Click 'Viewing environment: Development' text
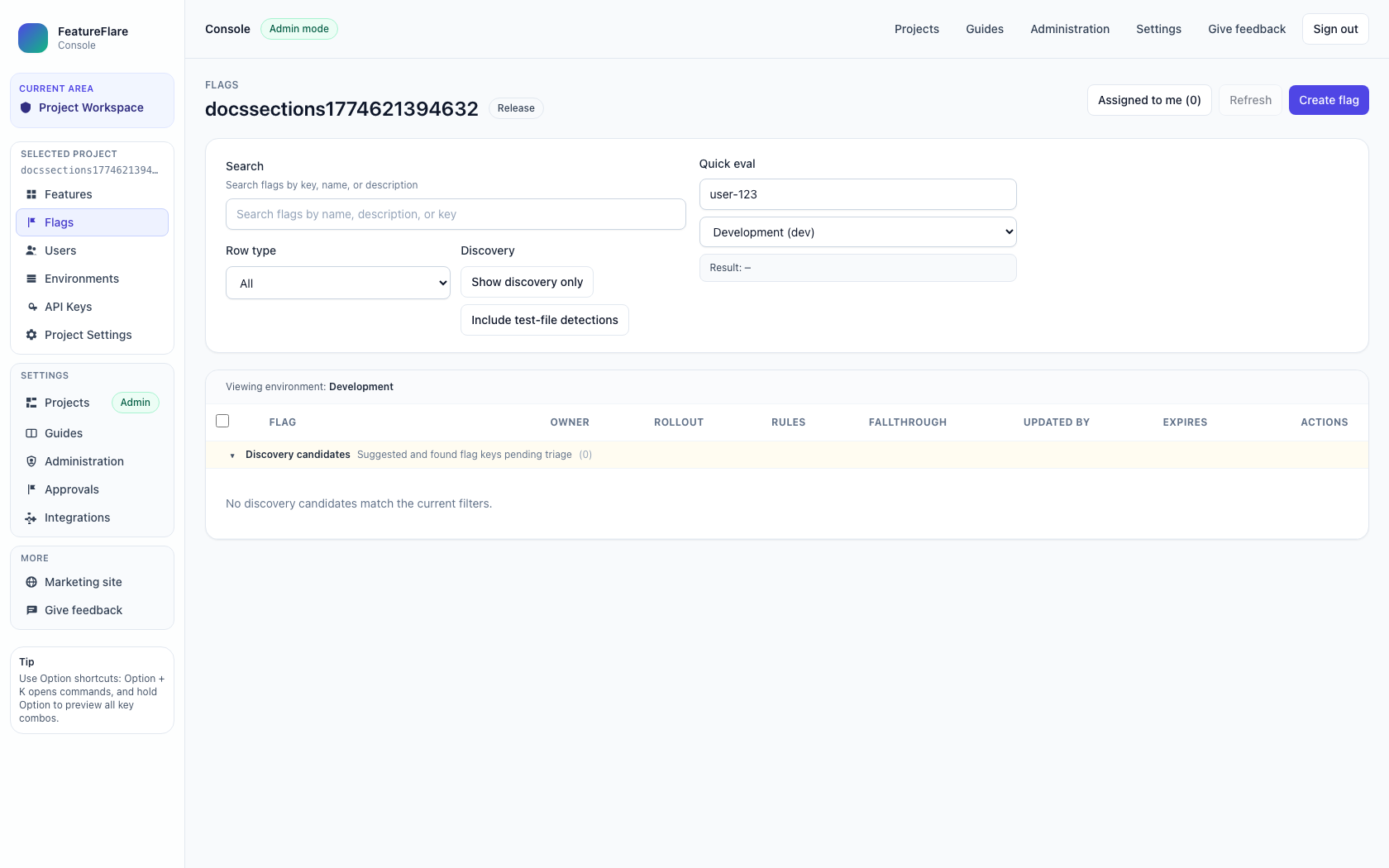Screen dimensions: 1389x868 (x=309, y=387)
